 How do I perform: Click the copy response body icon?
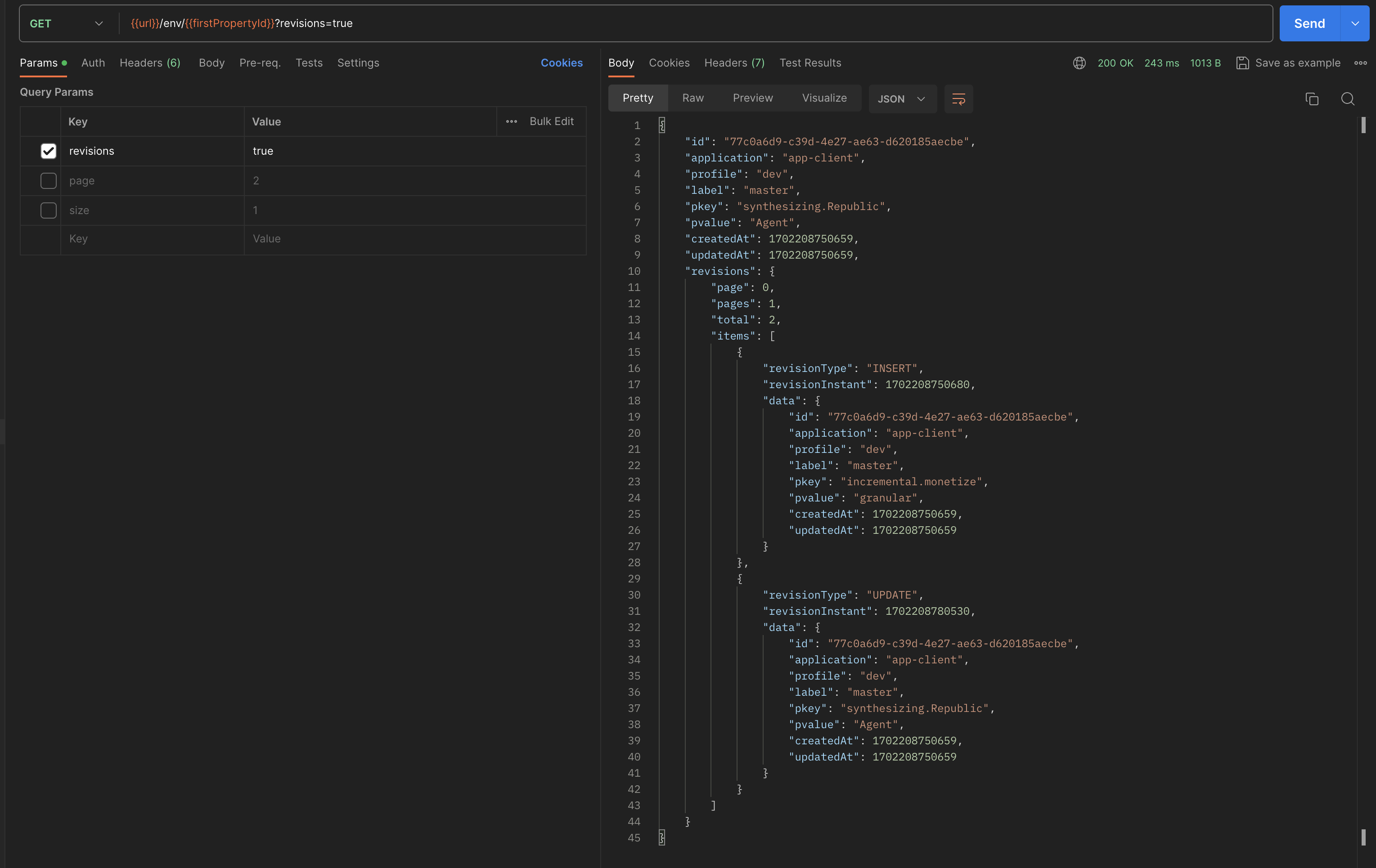1311,99
